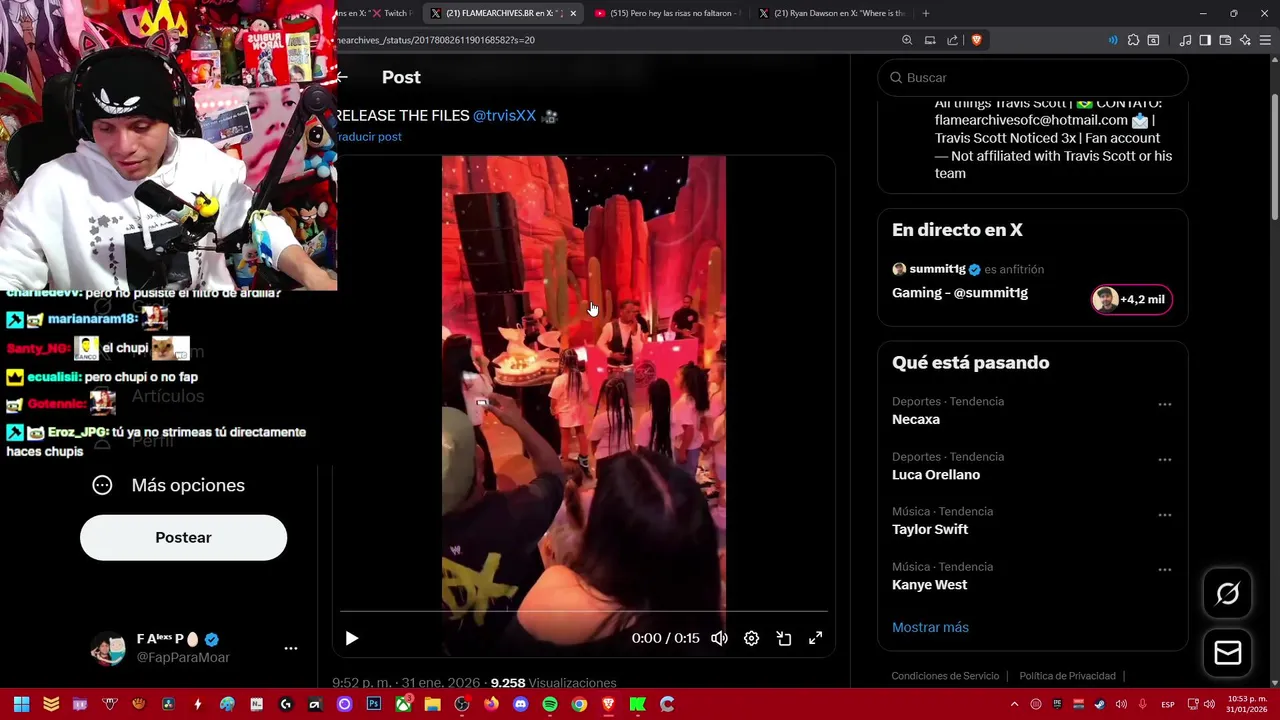Click Mostrar más under trends
This screenshot has height=720, width=1280.
point(930,627)
